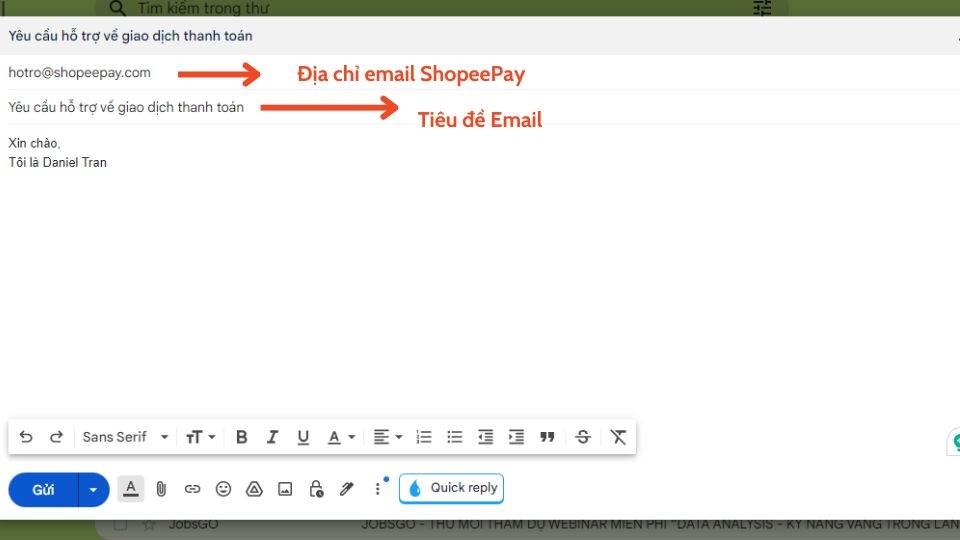
Task: Decrease the indent level
Action: click(486, 437)
